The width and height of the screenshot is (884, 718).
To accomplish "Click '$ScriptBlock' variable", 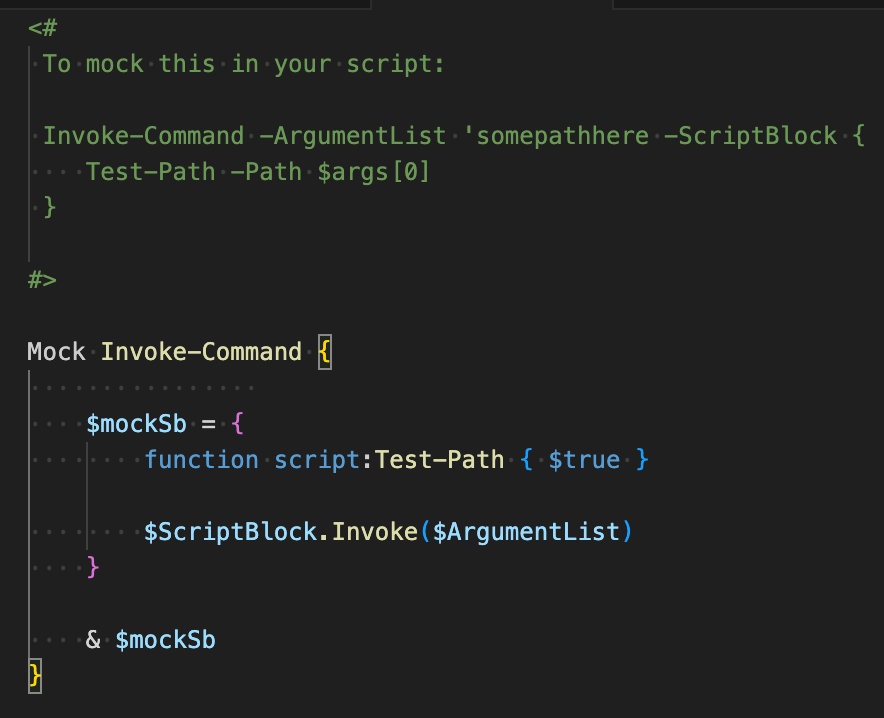I will click(231, 533).
